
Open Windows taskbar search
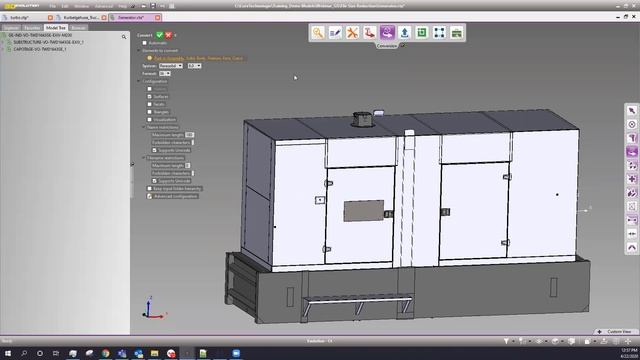(24, 353)
